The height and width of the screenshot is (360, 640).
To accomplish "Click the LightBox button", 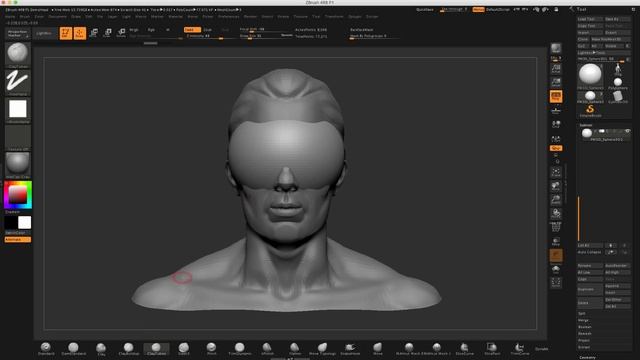I will tap(44, 33).
